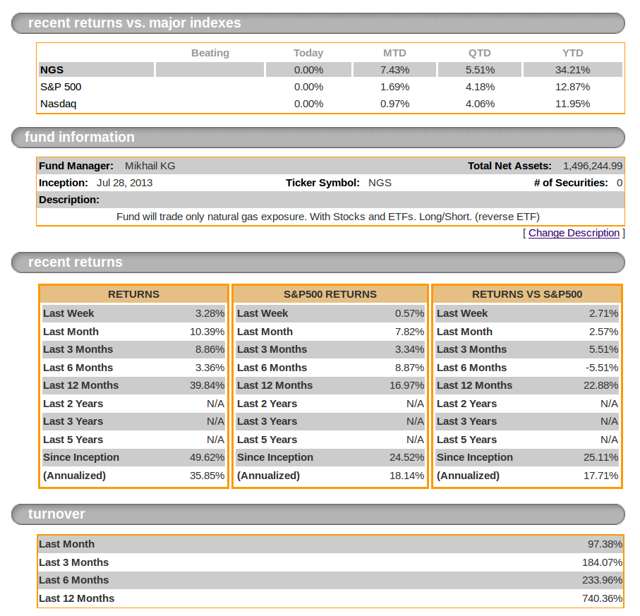Click S&P 500 YTD value 12.87%
This screenshot has width=640, height=616.
(572, 87)
